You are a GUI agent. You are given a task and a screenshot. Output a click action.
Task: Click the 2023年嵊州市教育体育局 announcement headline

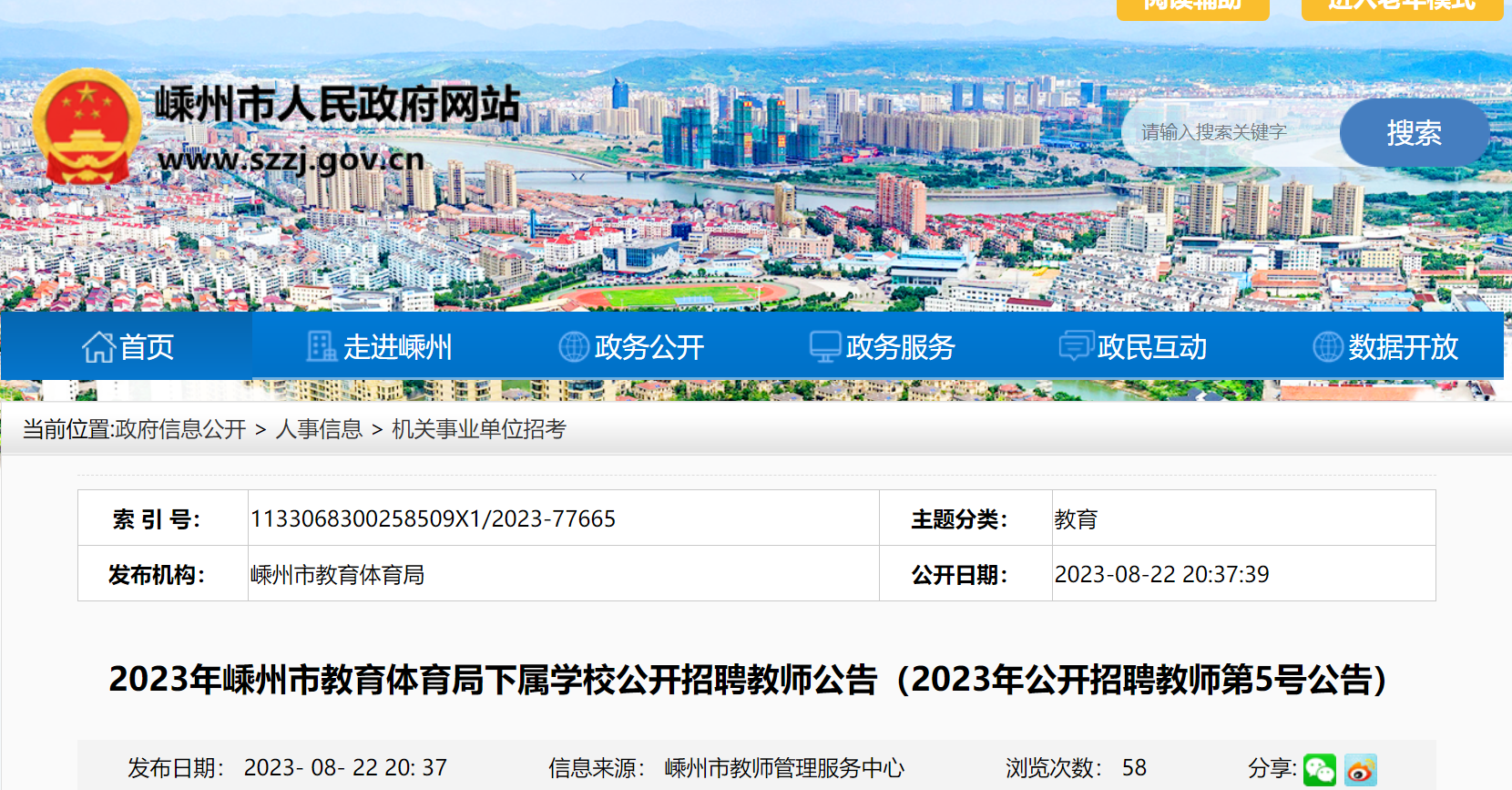click(x=747, y=680)
